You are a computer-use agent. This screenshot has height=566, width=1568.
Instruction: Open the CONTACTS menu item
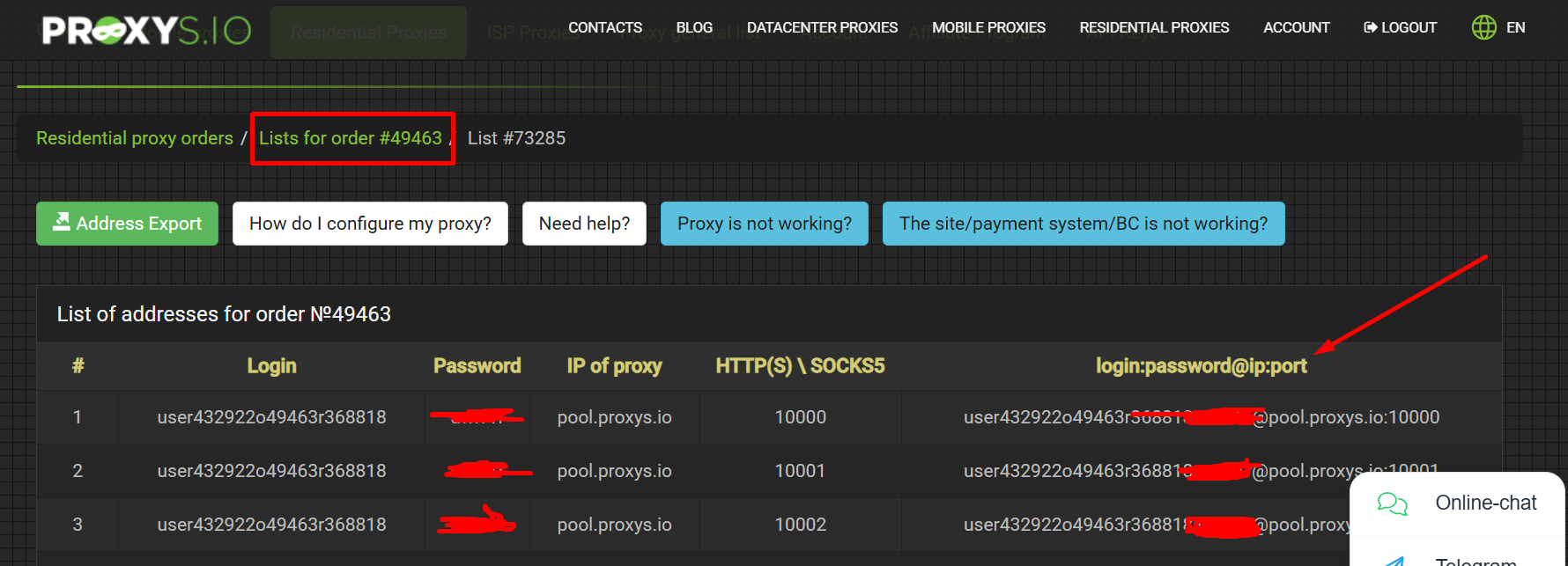(x=605, y=27)
